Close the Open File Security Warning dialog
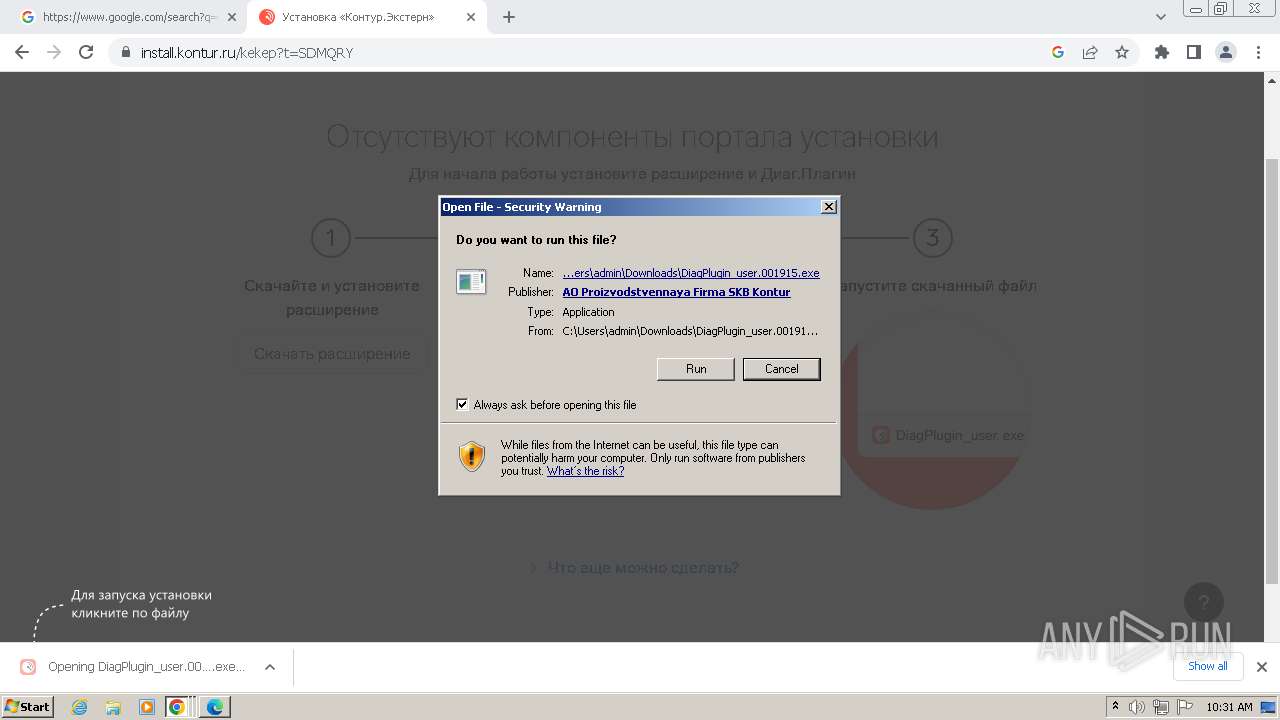Image resolution: width=1280 pixels, height=720 pixels. 828,207
